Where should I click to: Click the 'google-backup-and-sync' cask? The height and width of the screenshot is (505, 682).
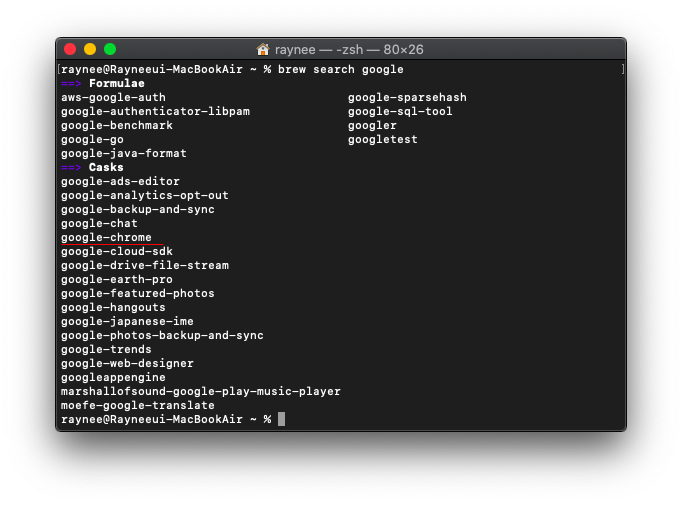(137, 210)
